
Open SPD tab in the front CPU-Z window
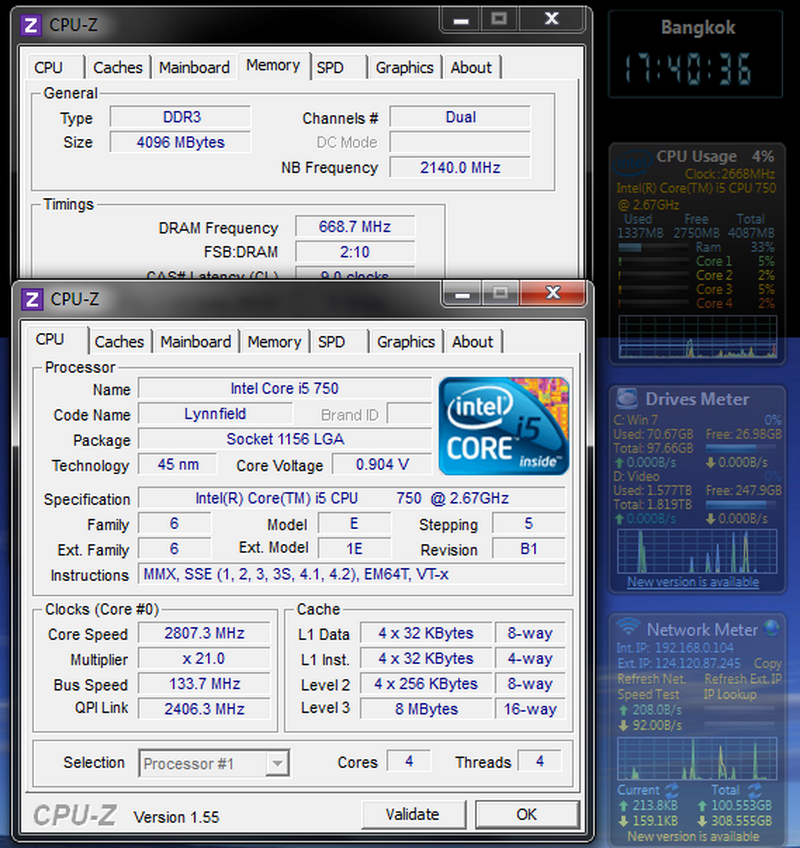pos(338,342)
